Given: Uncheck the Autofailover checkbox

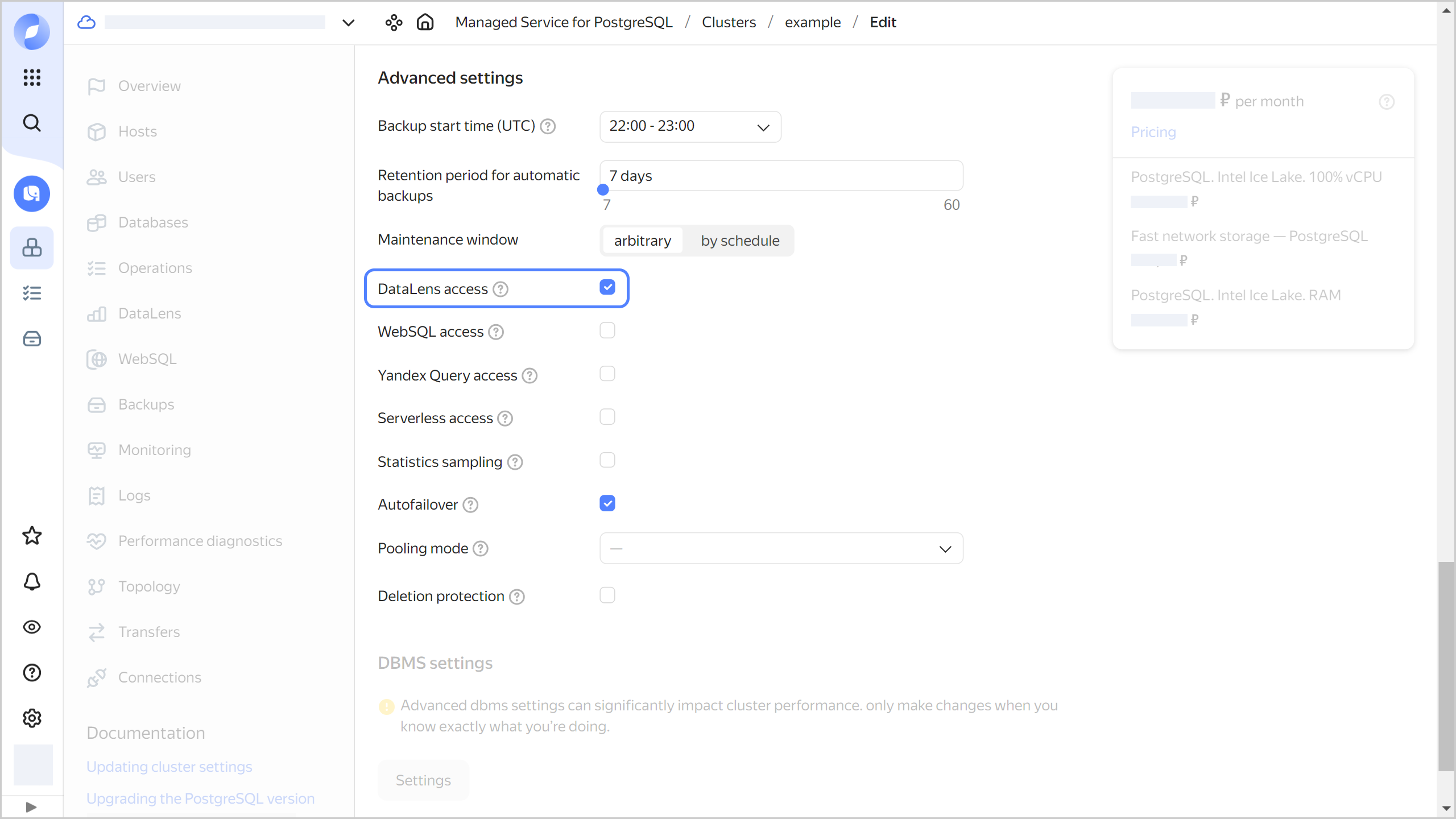Looking at the screenshot, I should [607, 503].
